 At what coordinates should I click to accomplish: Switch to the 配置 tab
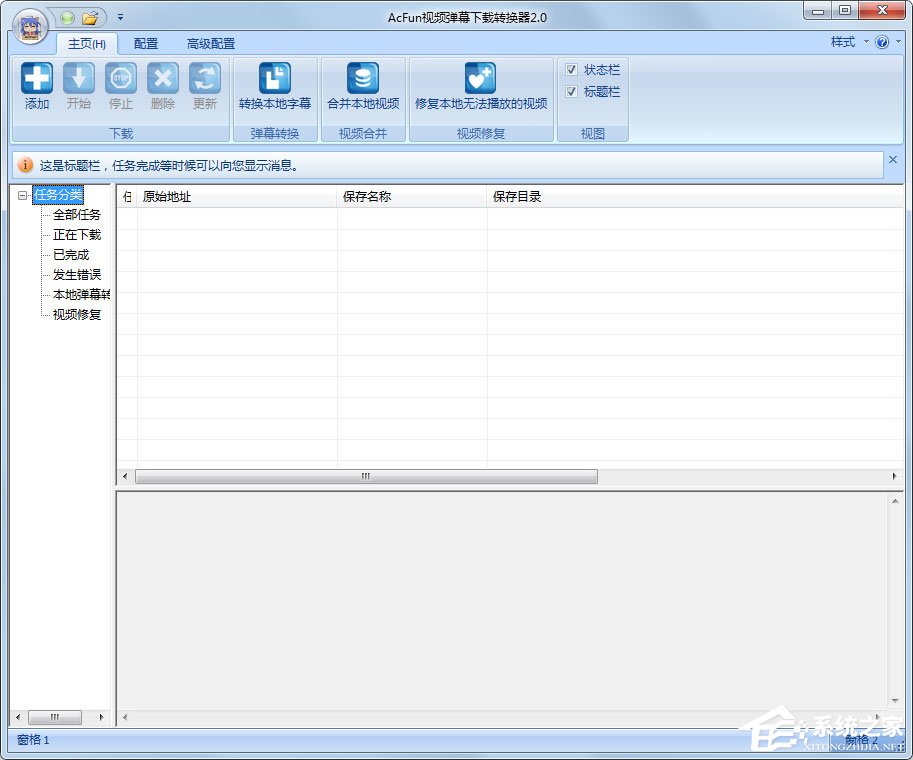coord(146,44)
